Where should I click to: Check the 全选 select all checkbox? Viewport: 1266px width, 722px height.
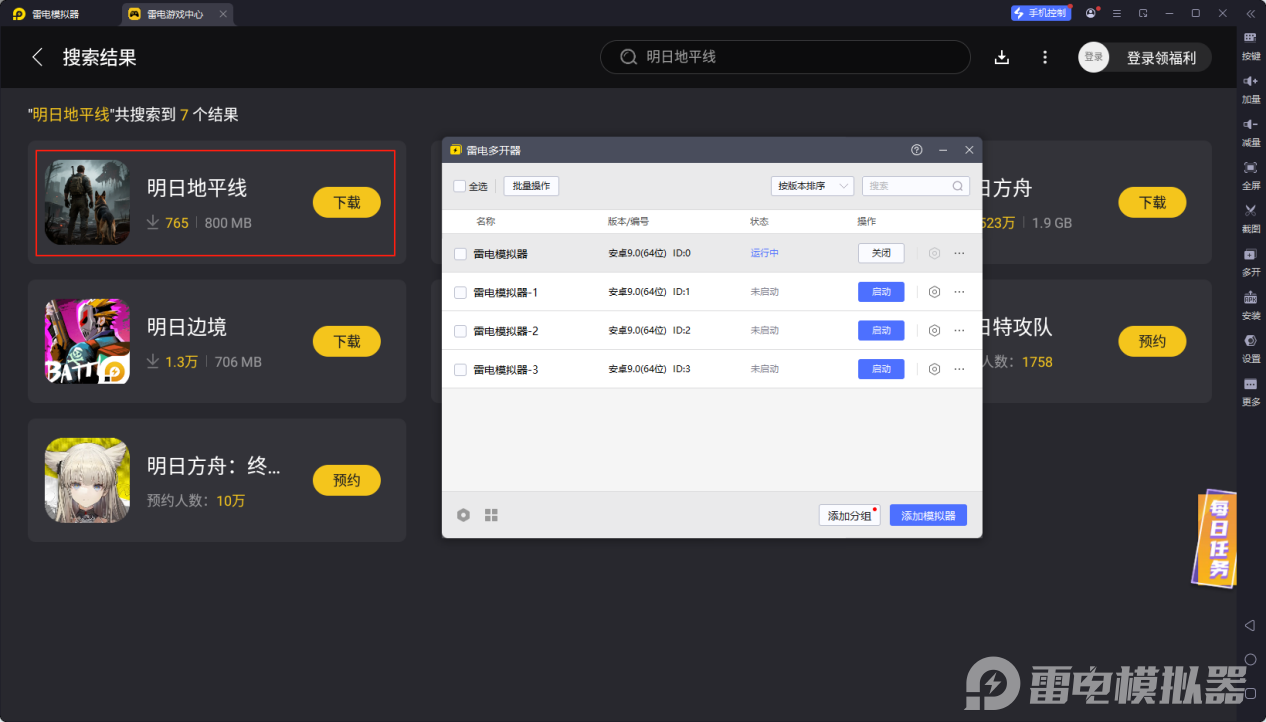pos(459,186)
